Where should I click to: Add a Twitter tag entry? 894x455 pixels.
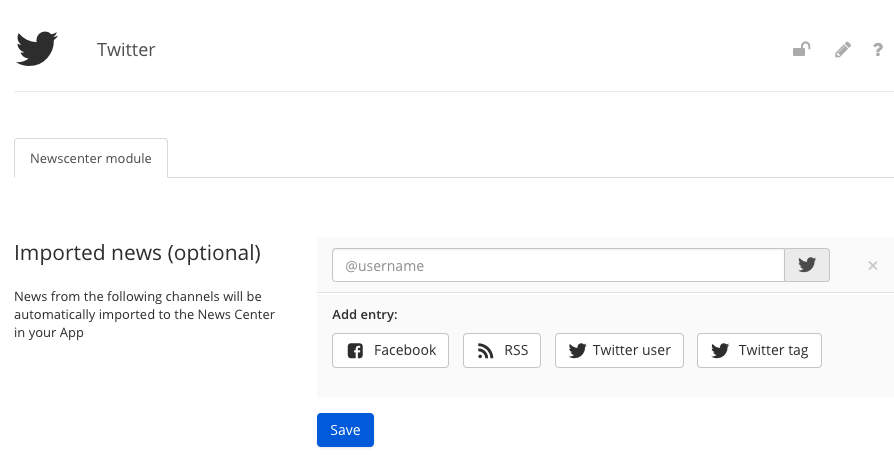tap(759, 351)
